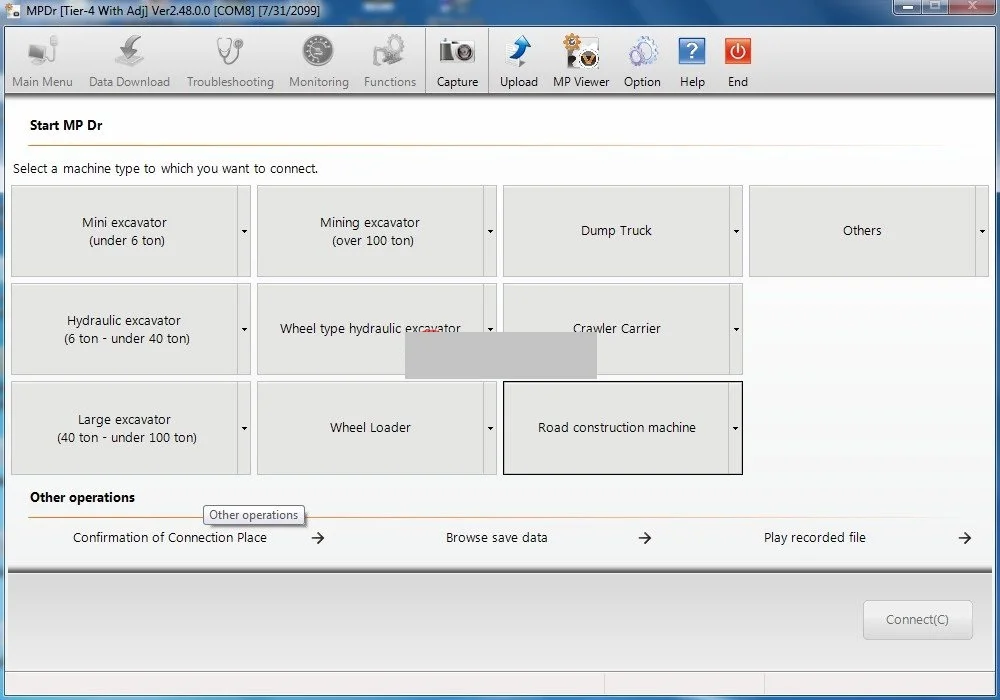Start an Upload with the arrow icon
The height and width of the screenshot is (700, 1000).
coord(518,55)
